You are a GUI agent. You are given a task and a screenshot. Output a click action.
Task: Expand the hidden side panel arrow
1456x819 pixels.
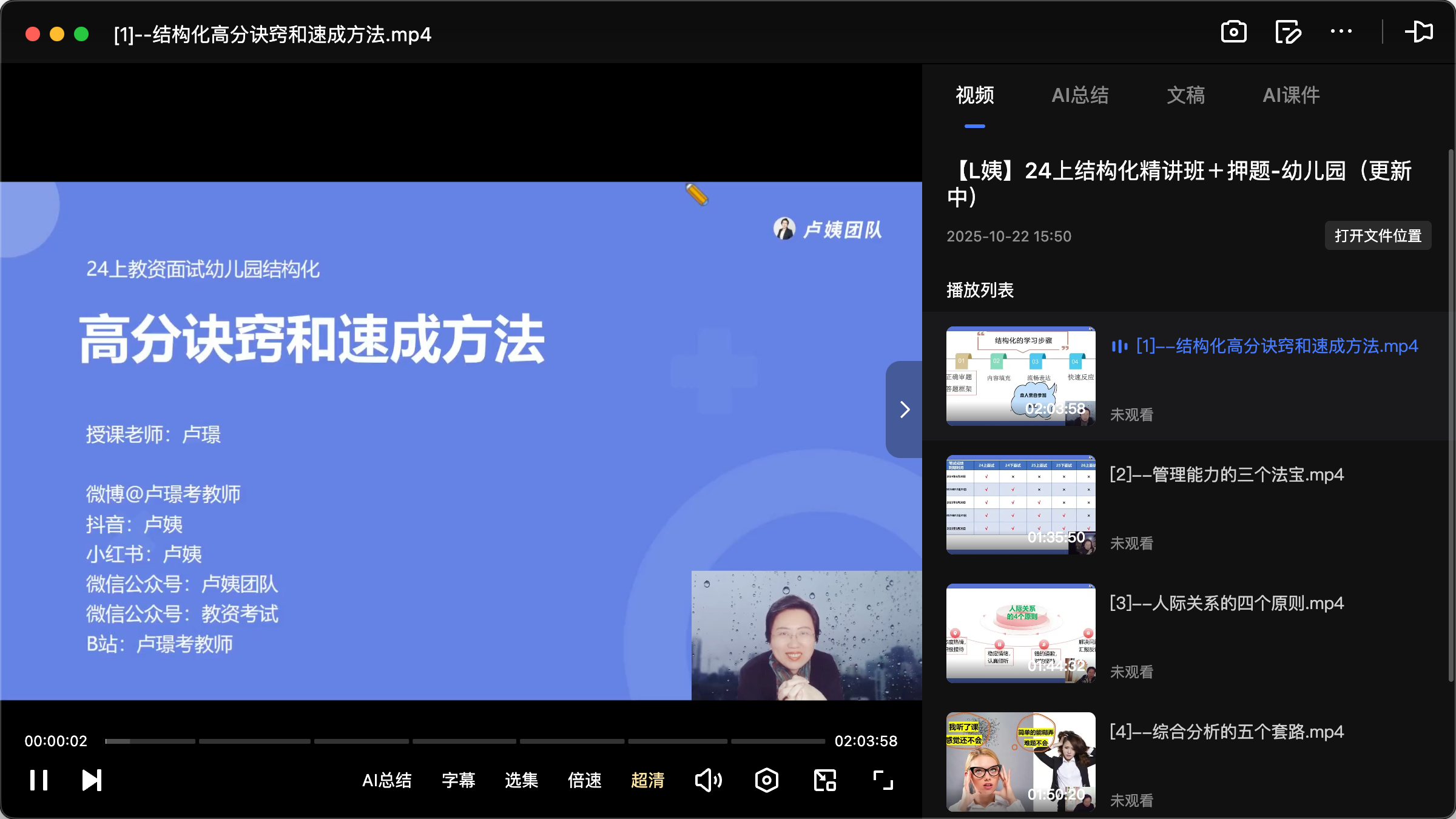(x=905, y=409)
